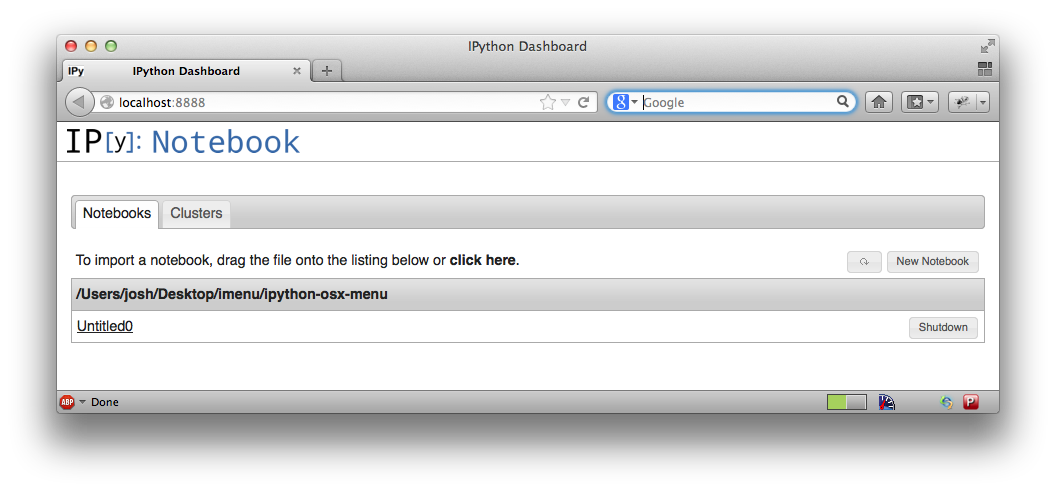The height and width of the screenshot is (492, 1056).
Task: Click the Done status text
Action: coord(104,402)
